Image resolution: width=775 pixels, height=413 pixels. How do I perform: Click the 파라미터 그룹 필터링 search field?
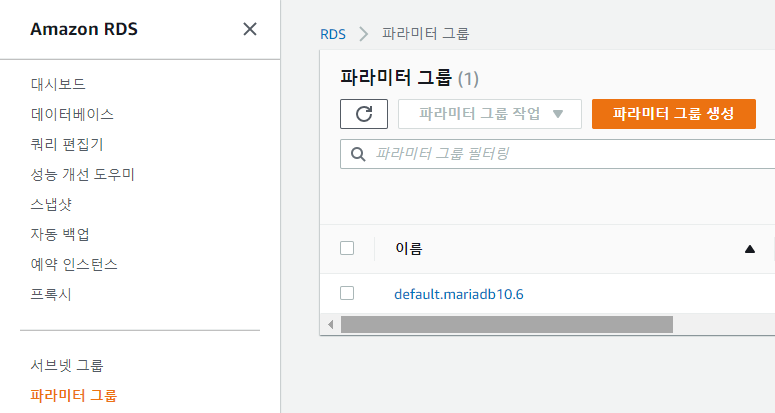pos(558,154)
